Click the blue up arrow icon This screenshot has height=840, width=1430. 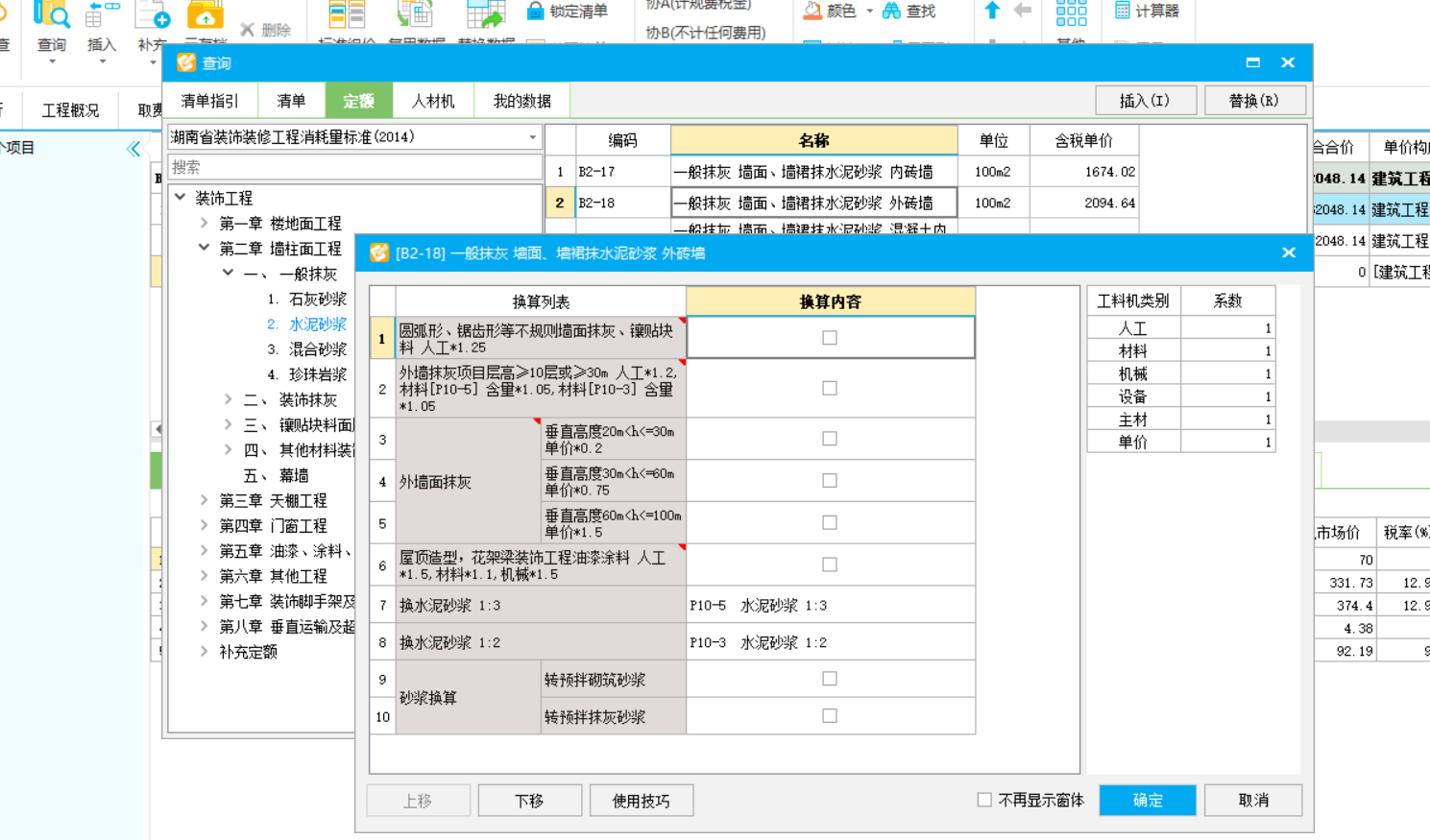point(992,11)
